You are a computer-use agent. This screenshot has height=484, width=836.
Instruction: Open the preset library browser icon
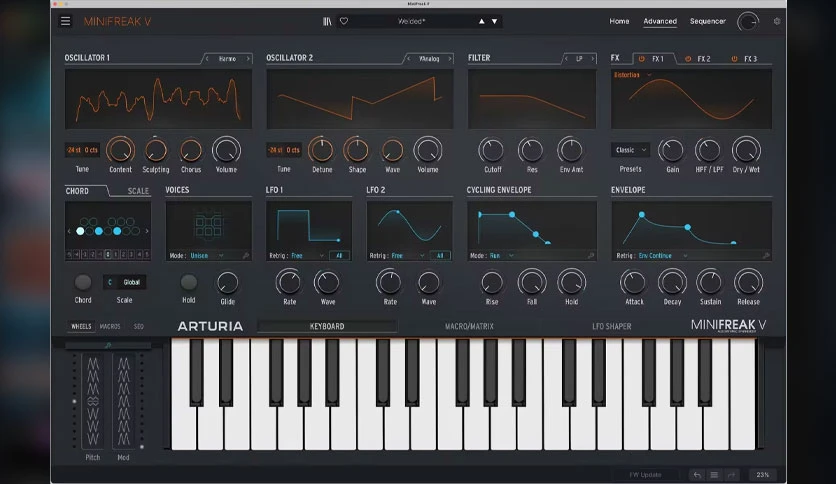(327, 21)
